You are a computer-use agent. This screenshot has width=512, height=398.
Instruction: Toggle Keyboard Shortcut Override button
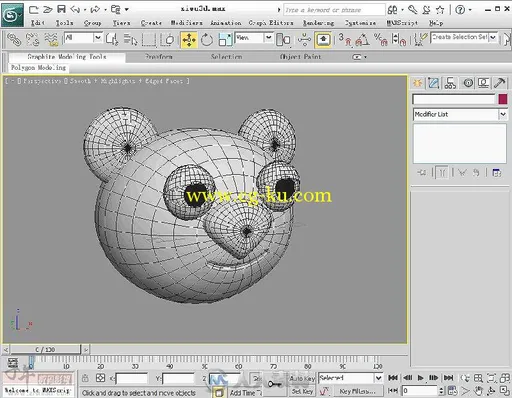click(x=323, y=39)
